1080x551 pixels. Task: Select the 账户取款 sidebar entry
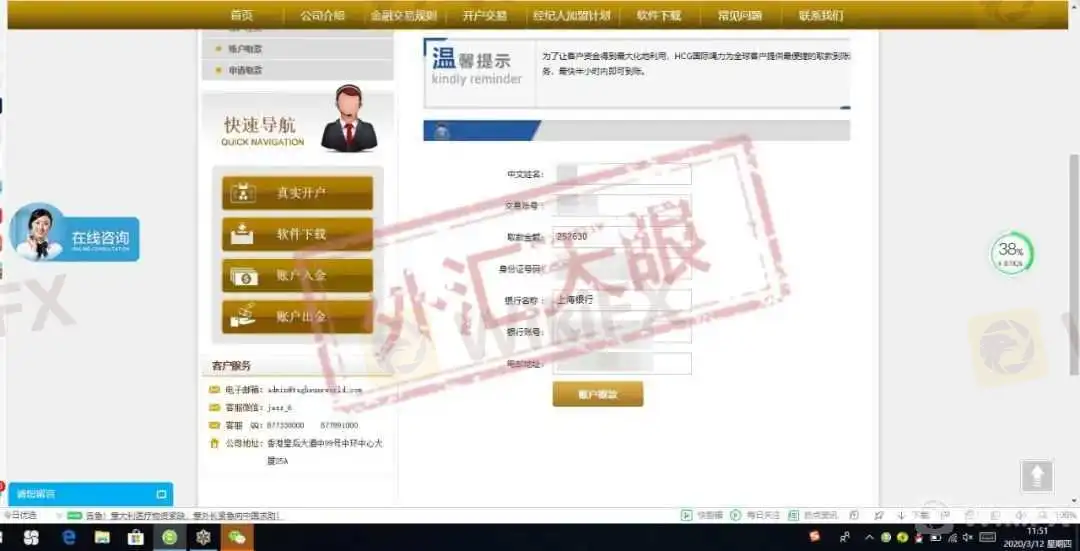(298, 49)
